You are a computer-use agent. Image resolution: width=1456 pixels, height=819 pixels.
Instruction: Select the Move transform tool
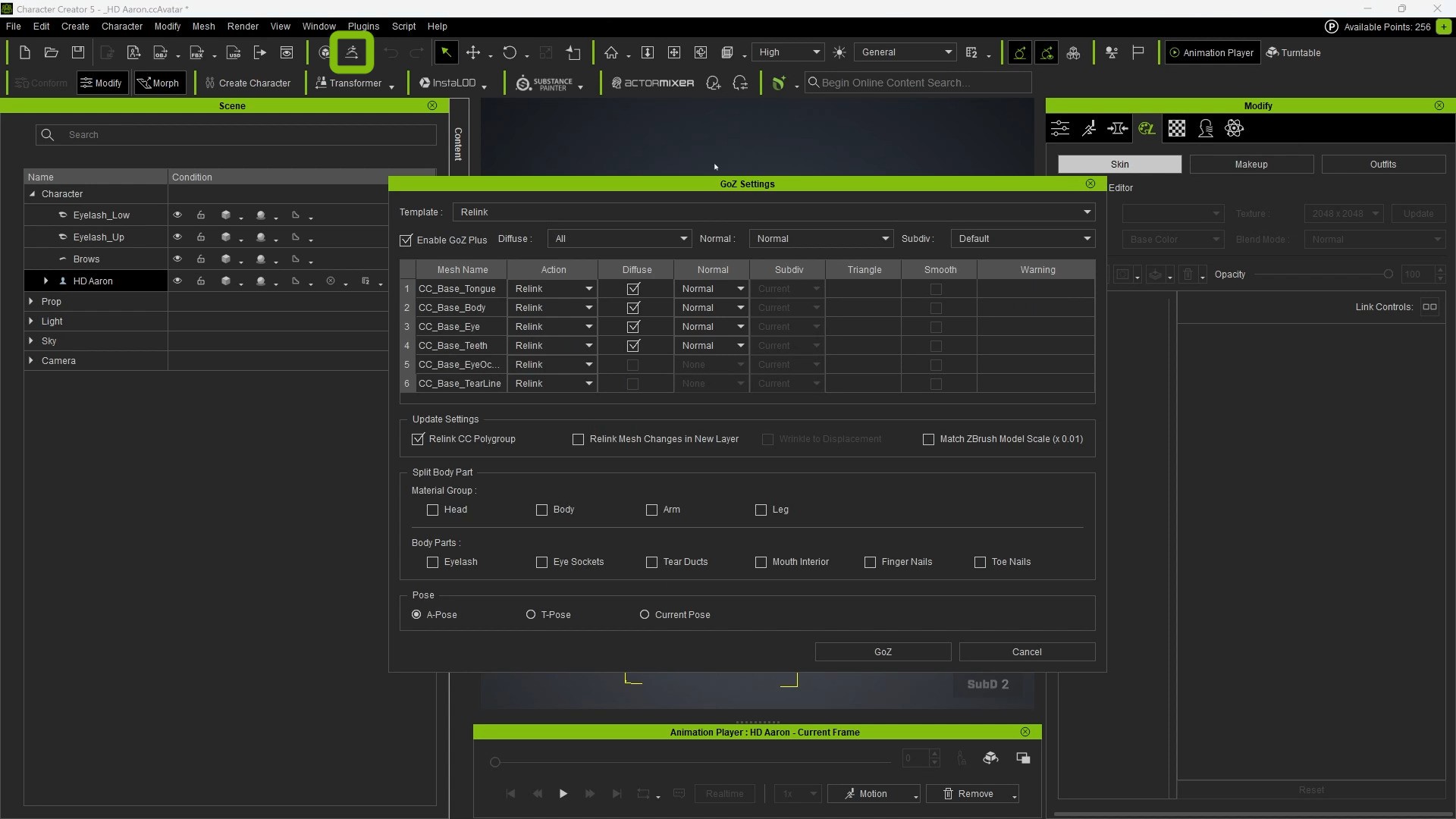click(x=473, y=52)
